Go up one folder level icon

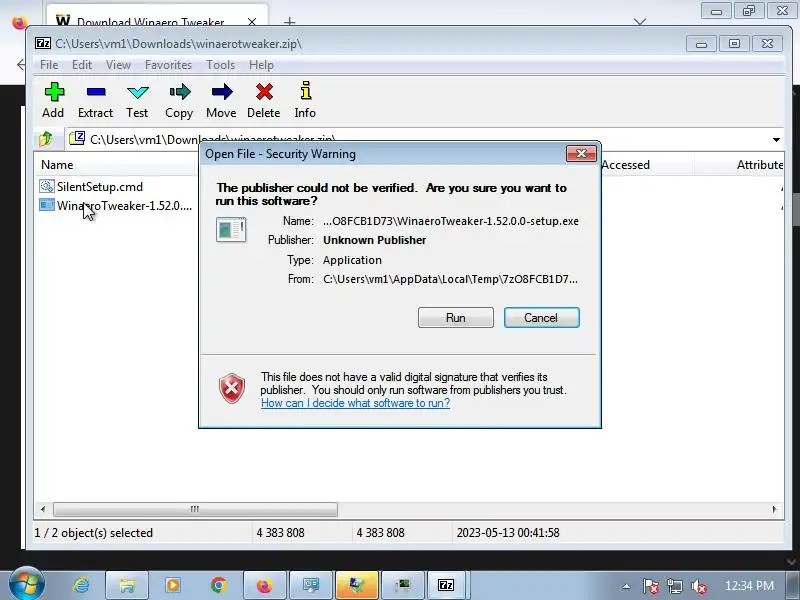click(46, 138)
